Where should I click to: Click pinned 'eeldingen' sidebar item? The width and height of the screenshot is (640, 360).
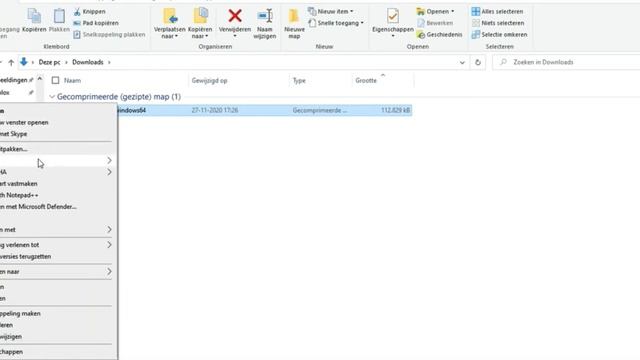(x=17, y=80)
